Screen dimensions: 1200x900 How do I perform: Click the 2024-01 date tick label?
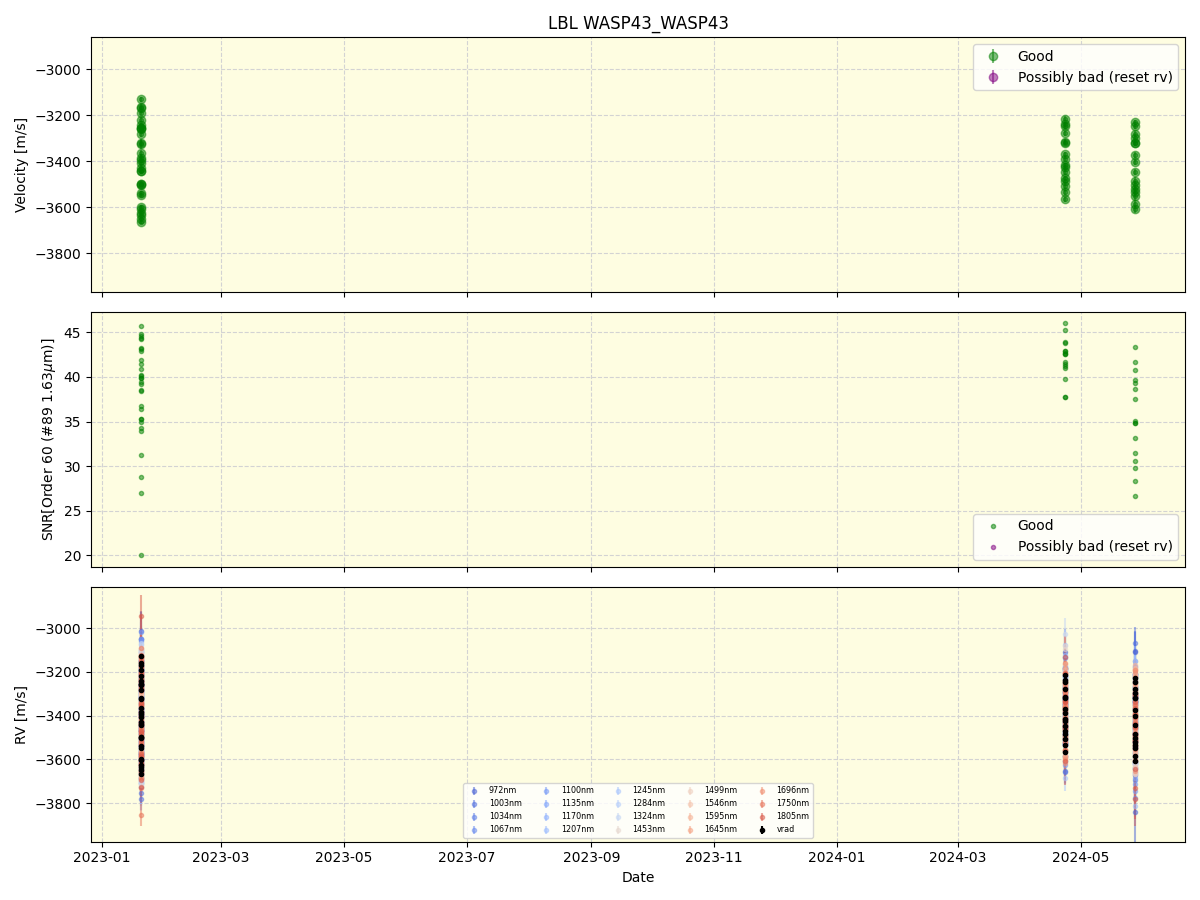(837, 857)
